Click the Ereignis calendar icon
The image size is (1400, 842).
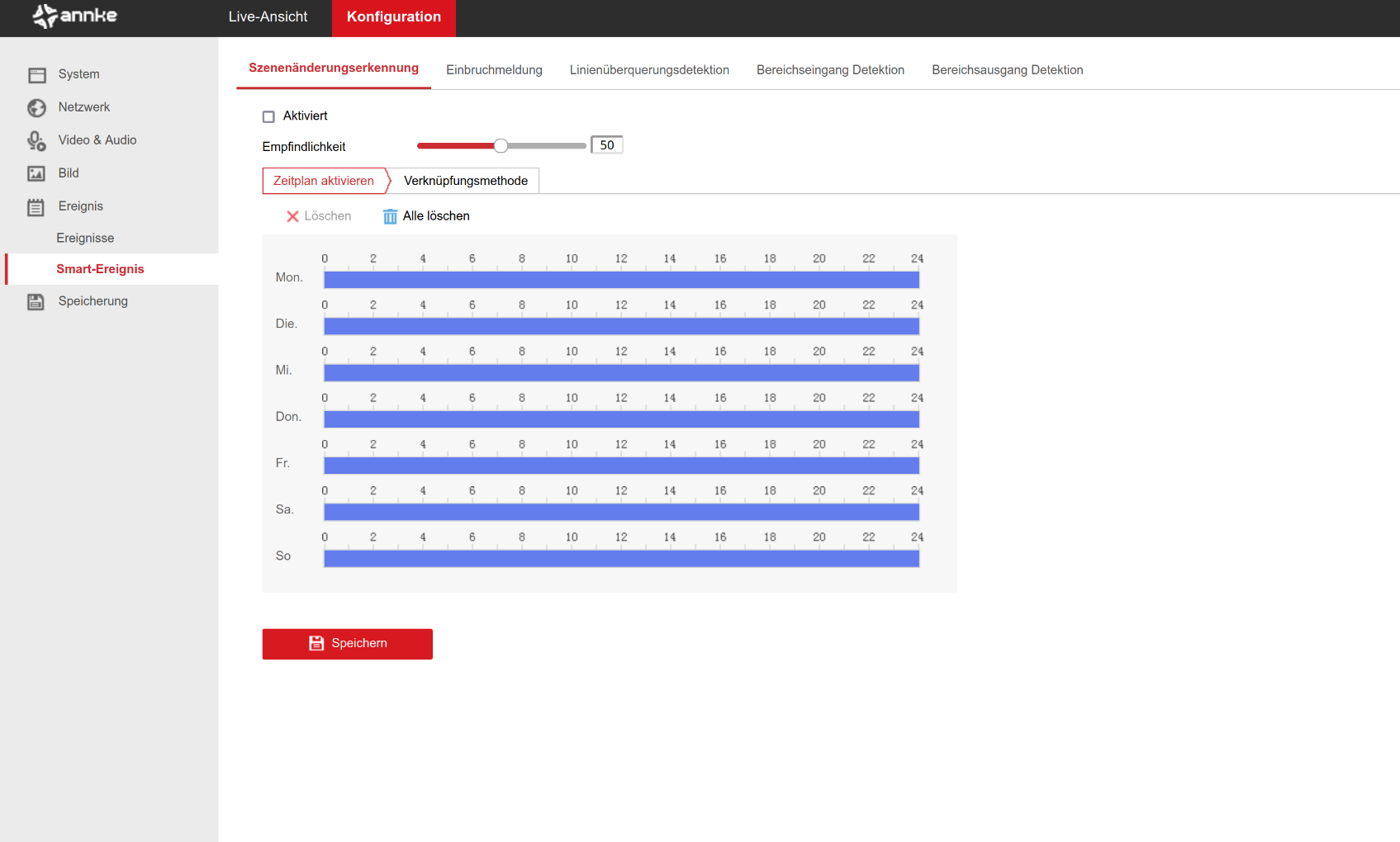coord(36,207)
